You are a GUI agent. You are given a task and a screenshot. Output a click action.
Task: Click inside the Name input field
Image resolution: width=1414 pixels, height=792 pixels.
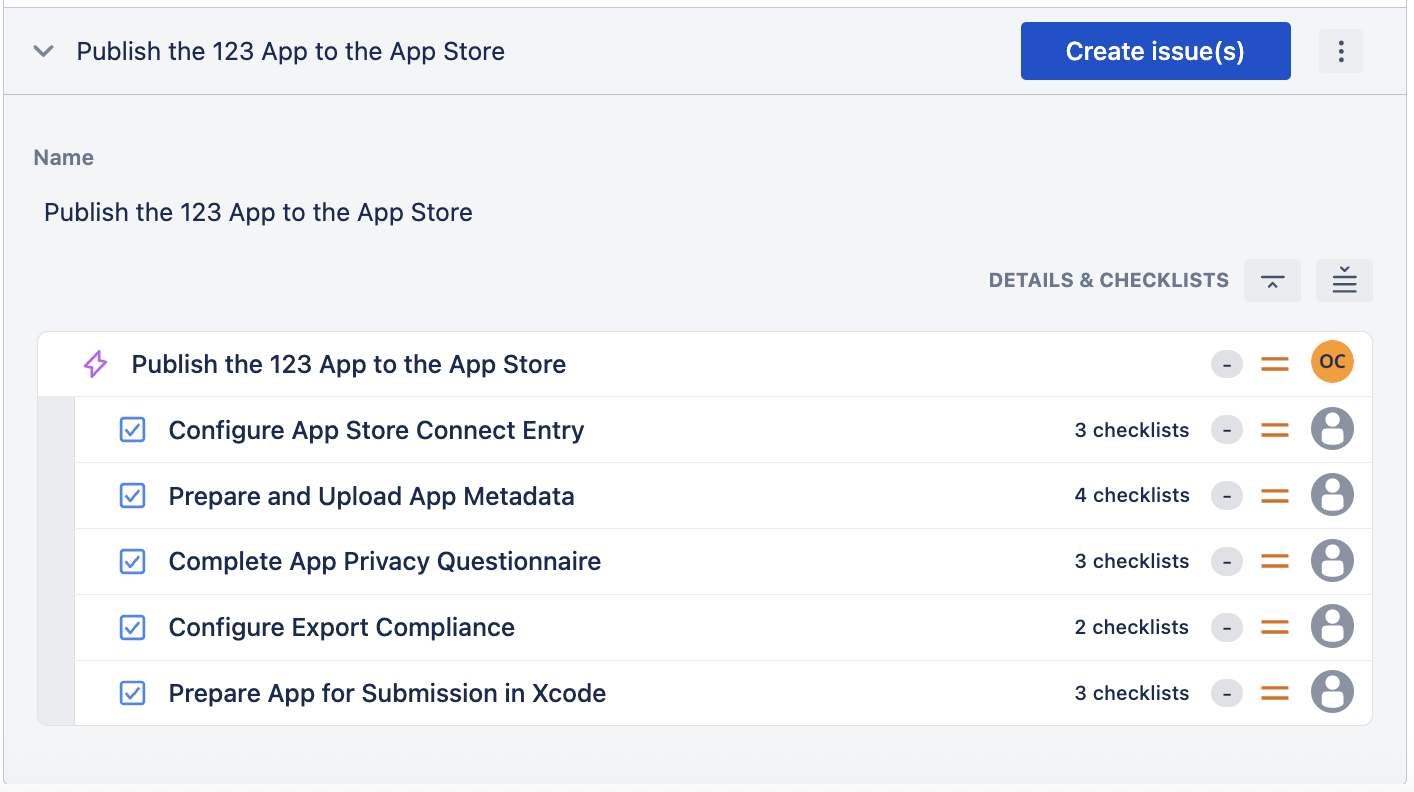tap(400, 212)
